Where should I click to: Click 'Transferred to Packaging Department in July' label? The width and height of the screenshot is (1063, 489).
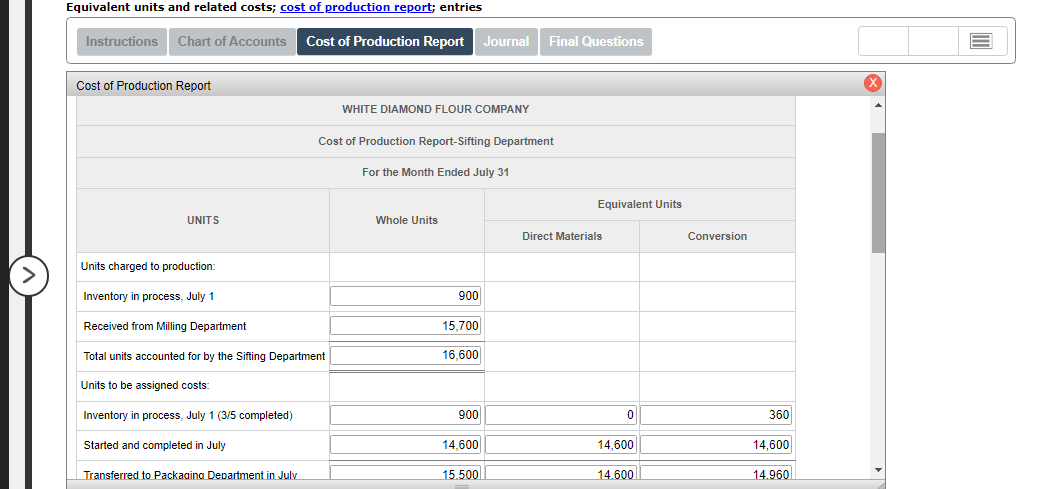190,475
